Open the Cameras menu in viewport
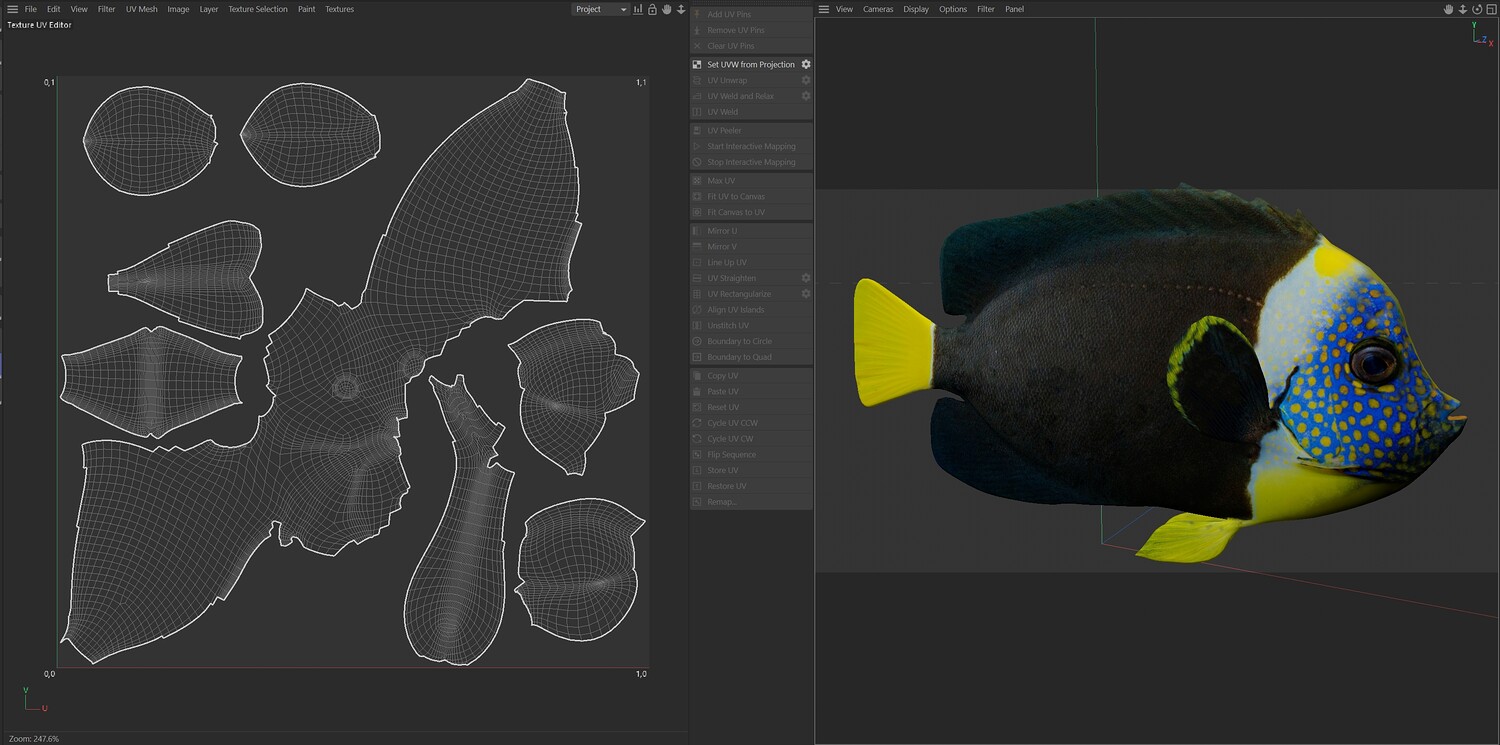This screenshot has width=1500, height=745. pyautogui.click(x=878, y=9)
